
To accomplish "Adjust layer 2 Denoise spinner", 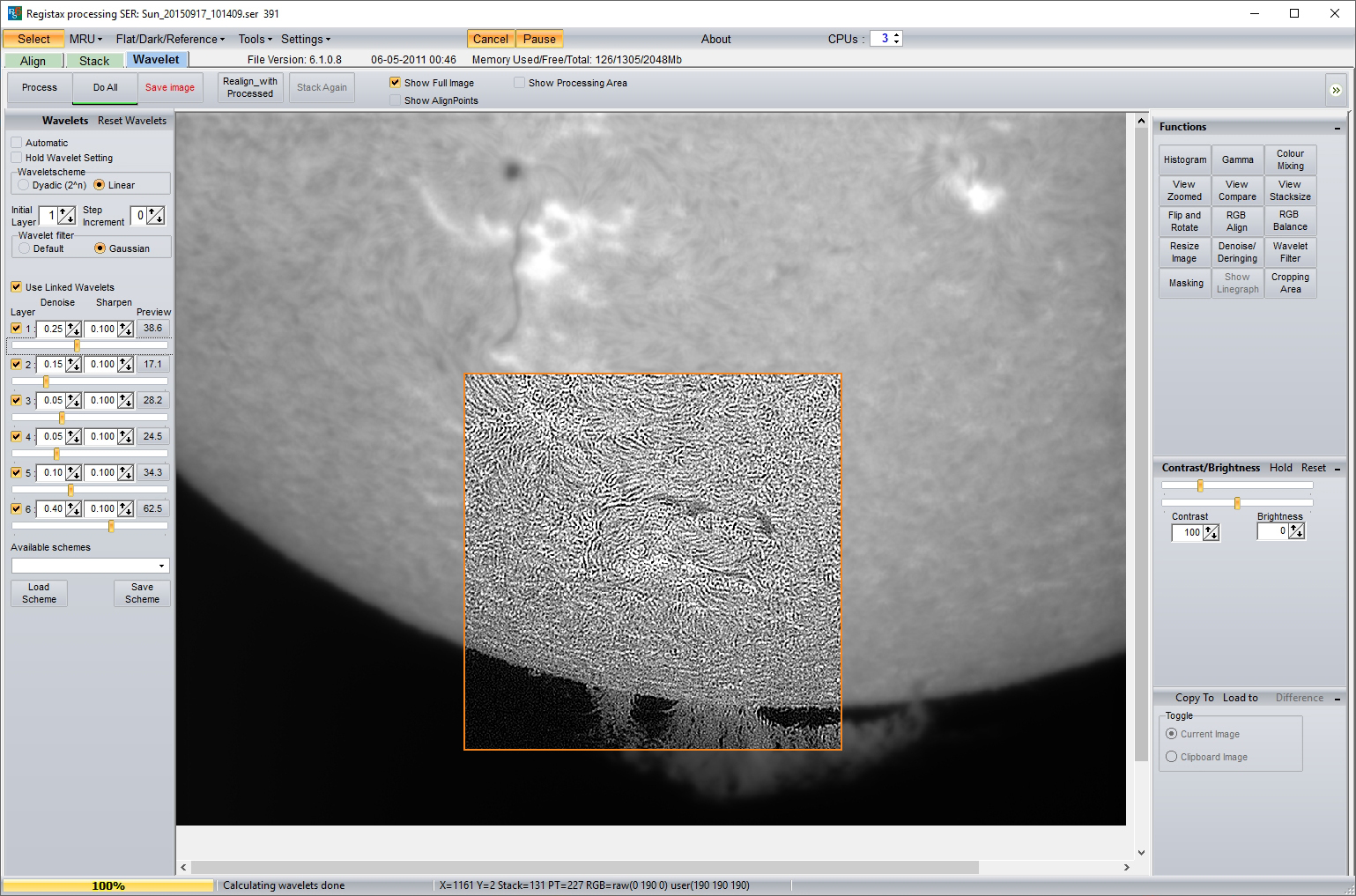I will point(73,364).
